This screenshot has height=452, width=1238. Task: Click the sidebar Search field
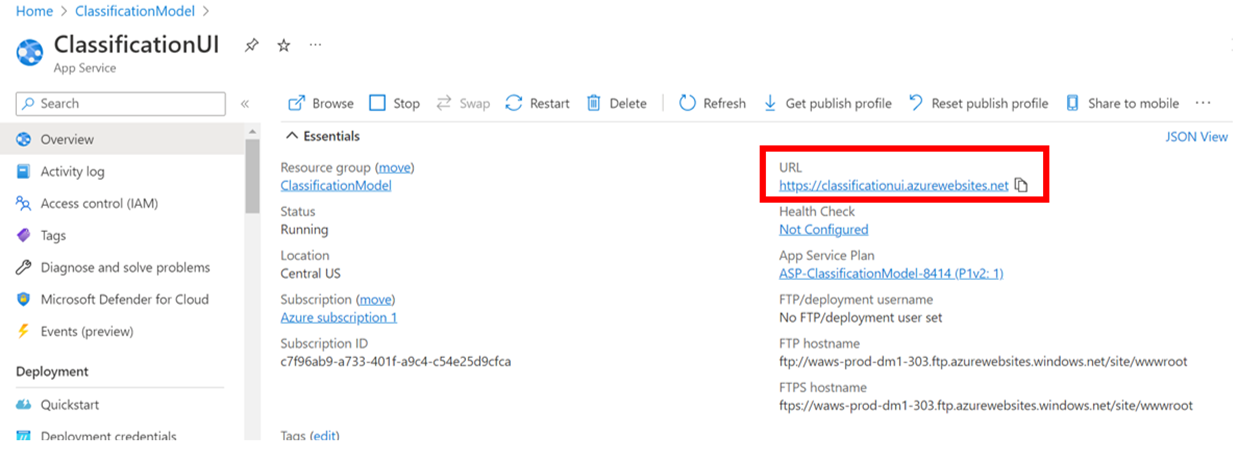tap(121, 103)
